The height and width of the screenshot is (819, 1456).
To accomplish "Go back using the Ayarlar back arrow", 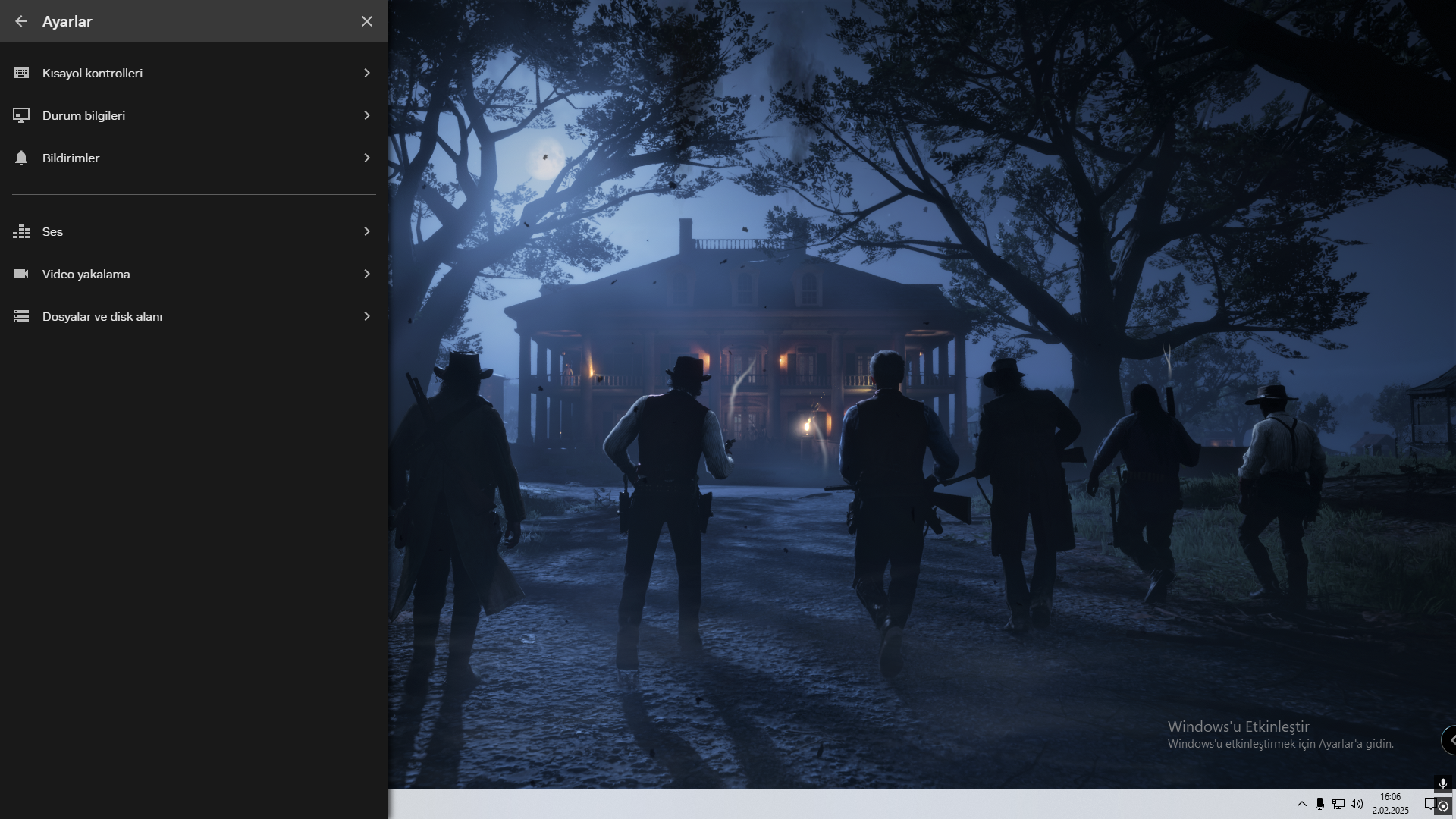I will click(21, 21).
